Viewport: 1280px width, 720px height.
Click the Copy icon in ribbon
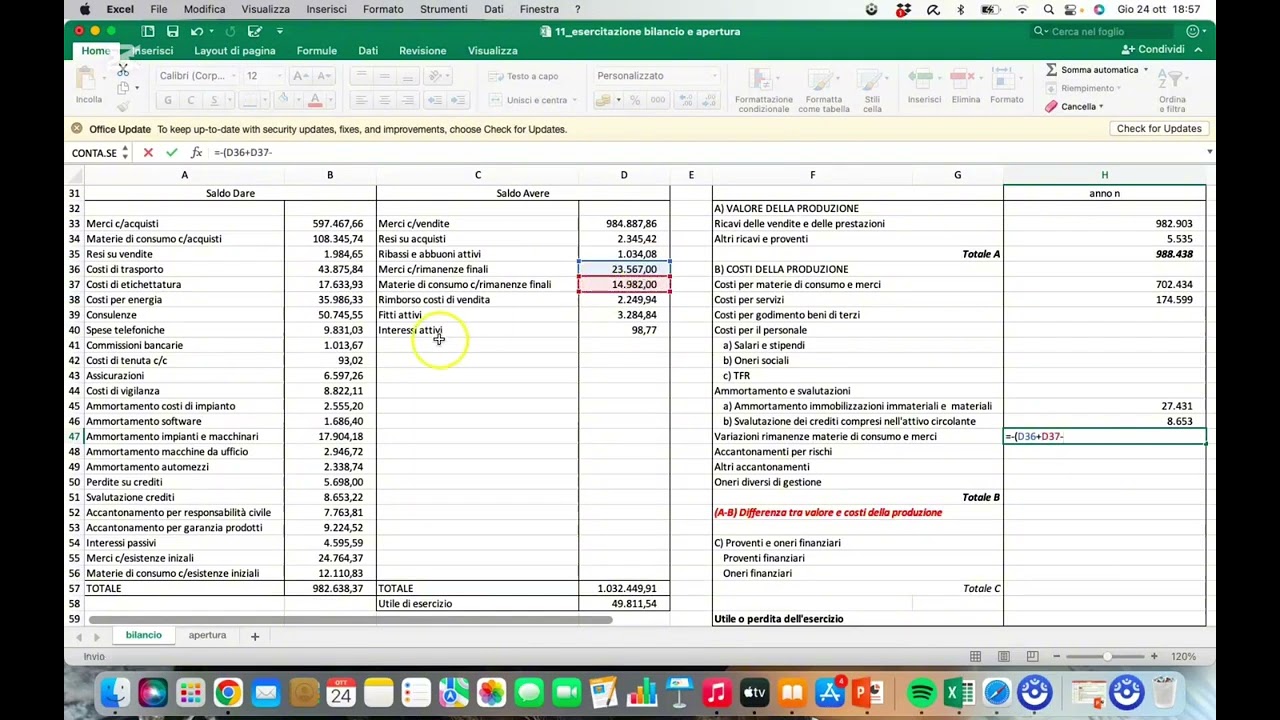[x=123, y=88]
